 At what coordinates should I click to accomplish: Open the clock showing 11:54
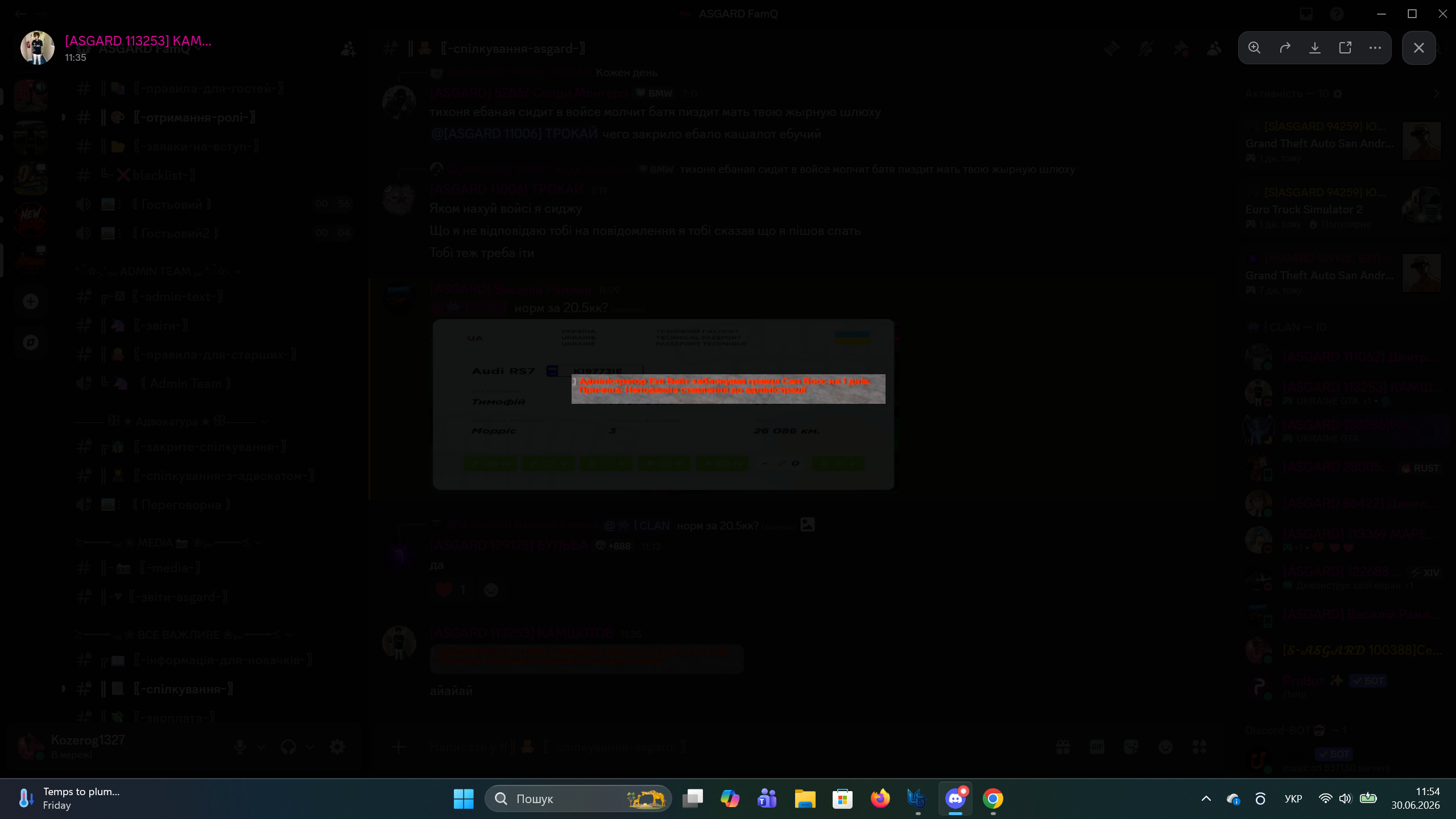pyautogui.click(x=1416, y=799)
